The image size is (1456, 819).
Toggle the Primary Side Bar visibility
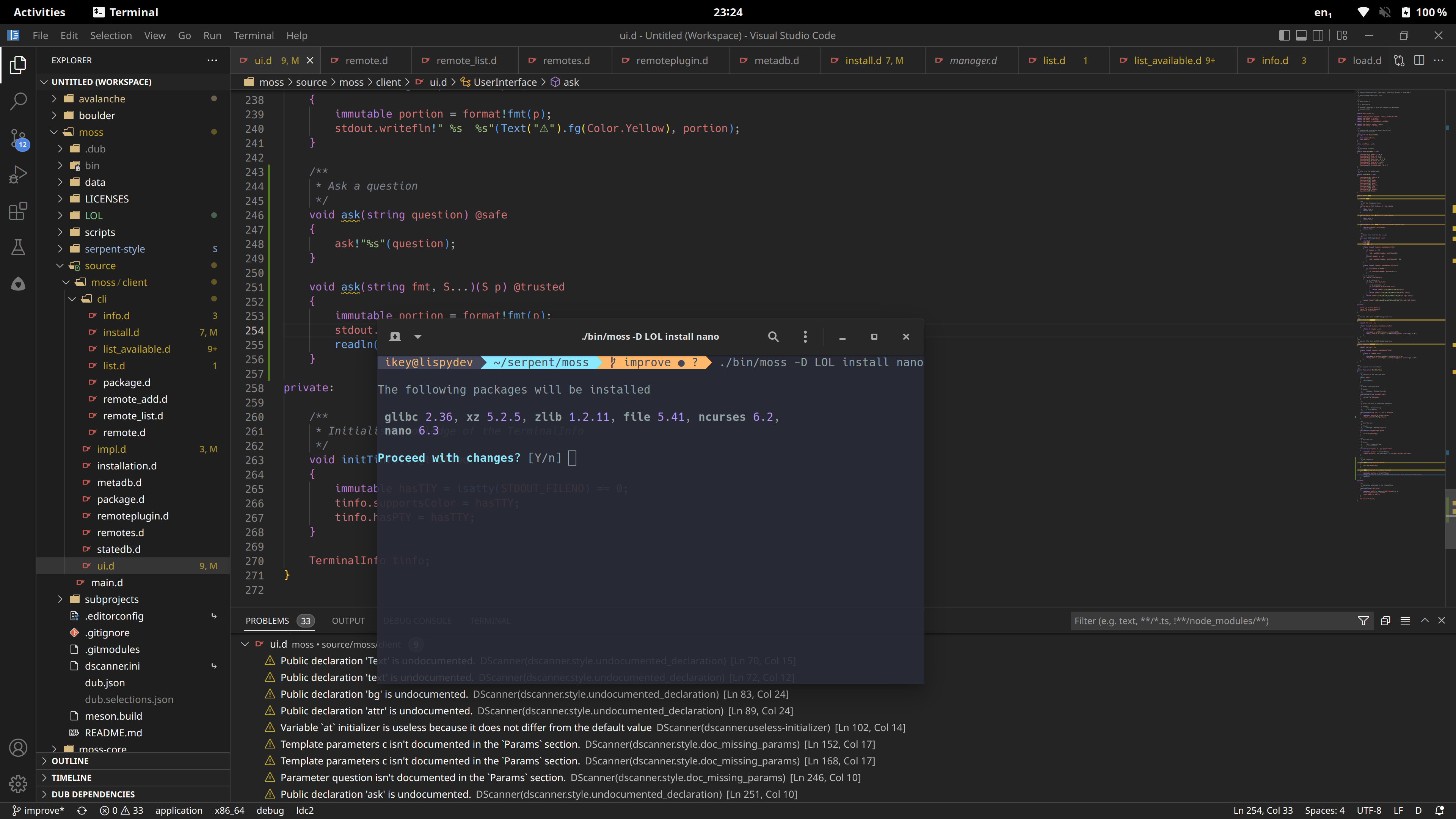(x=1284, y=35)
